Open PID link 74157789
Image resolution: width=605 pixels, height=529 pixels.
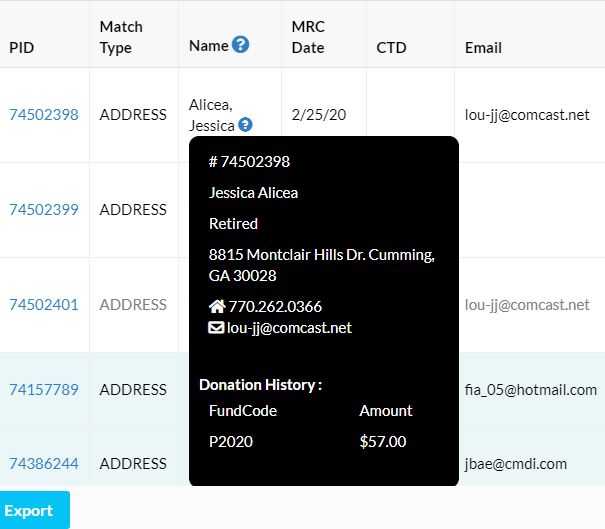[44, 389]
